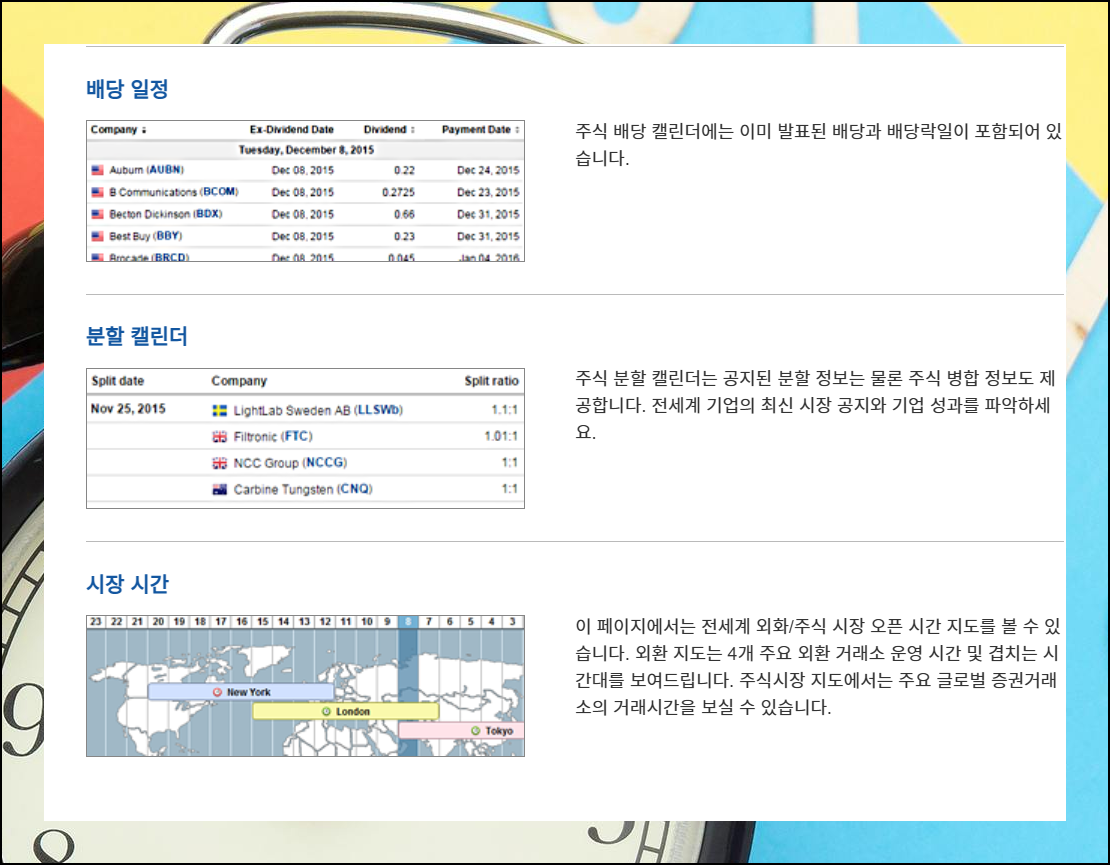Viewport: 1110px width, 865px height.
Task: Open the CNQ ticker link
Action: (355, 488)
